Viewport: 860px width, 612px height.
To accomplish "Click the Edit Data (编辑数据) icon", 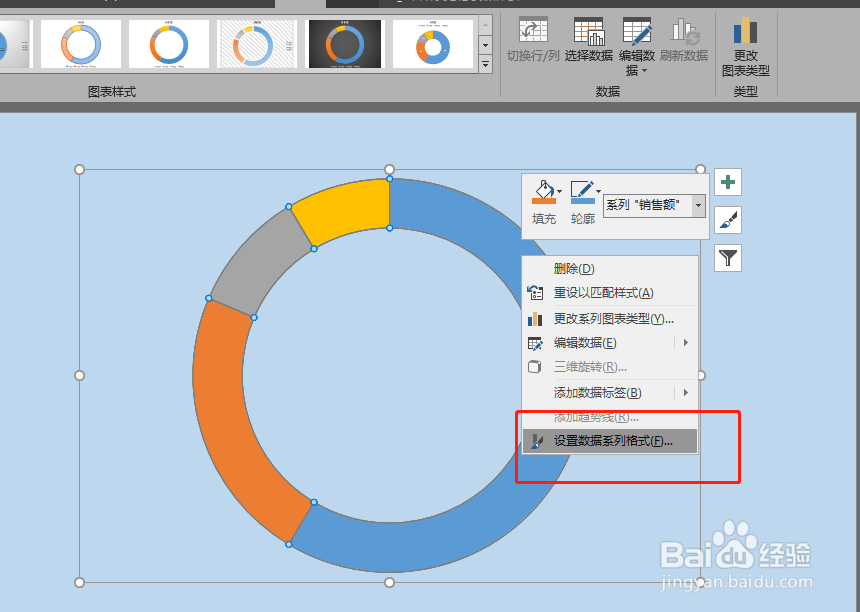I will [637, 31].
